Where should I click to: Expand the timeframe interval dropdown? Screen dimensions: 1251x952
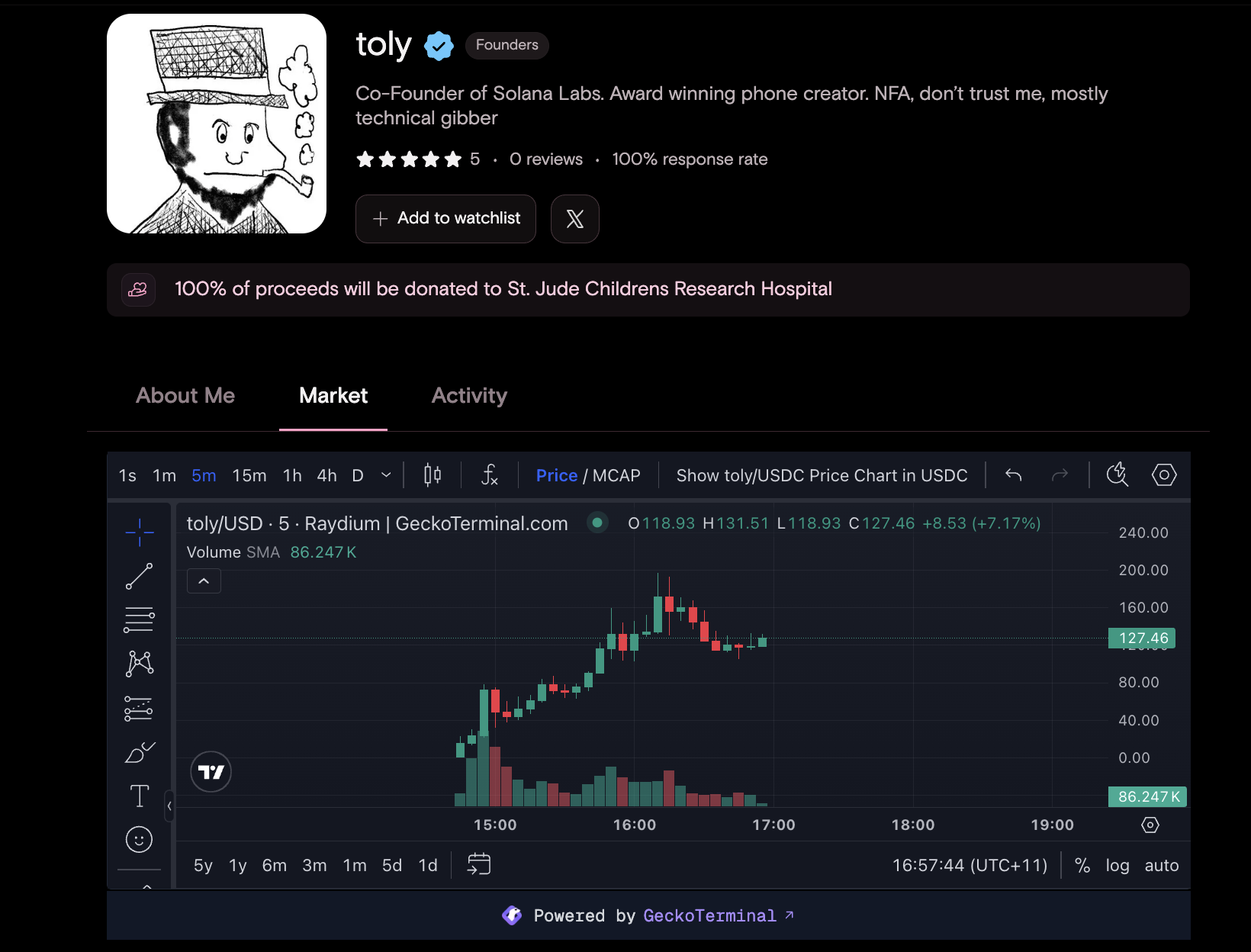click(386, 475)
